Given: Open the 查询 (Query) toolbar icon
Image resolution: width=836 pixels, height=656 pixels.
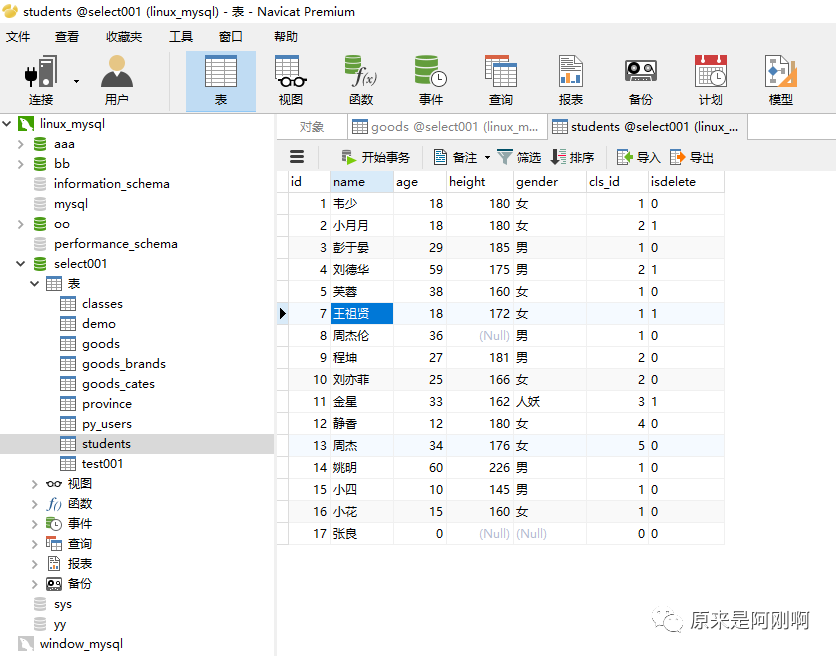Looking at the screenshot, I should 501,81.
